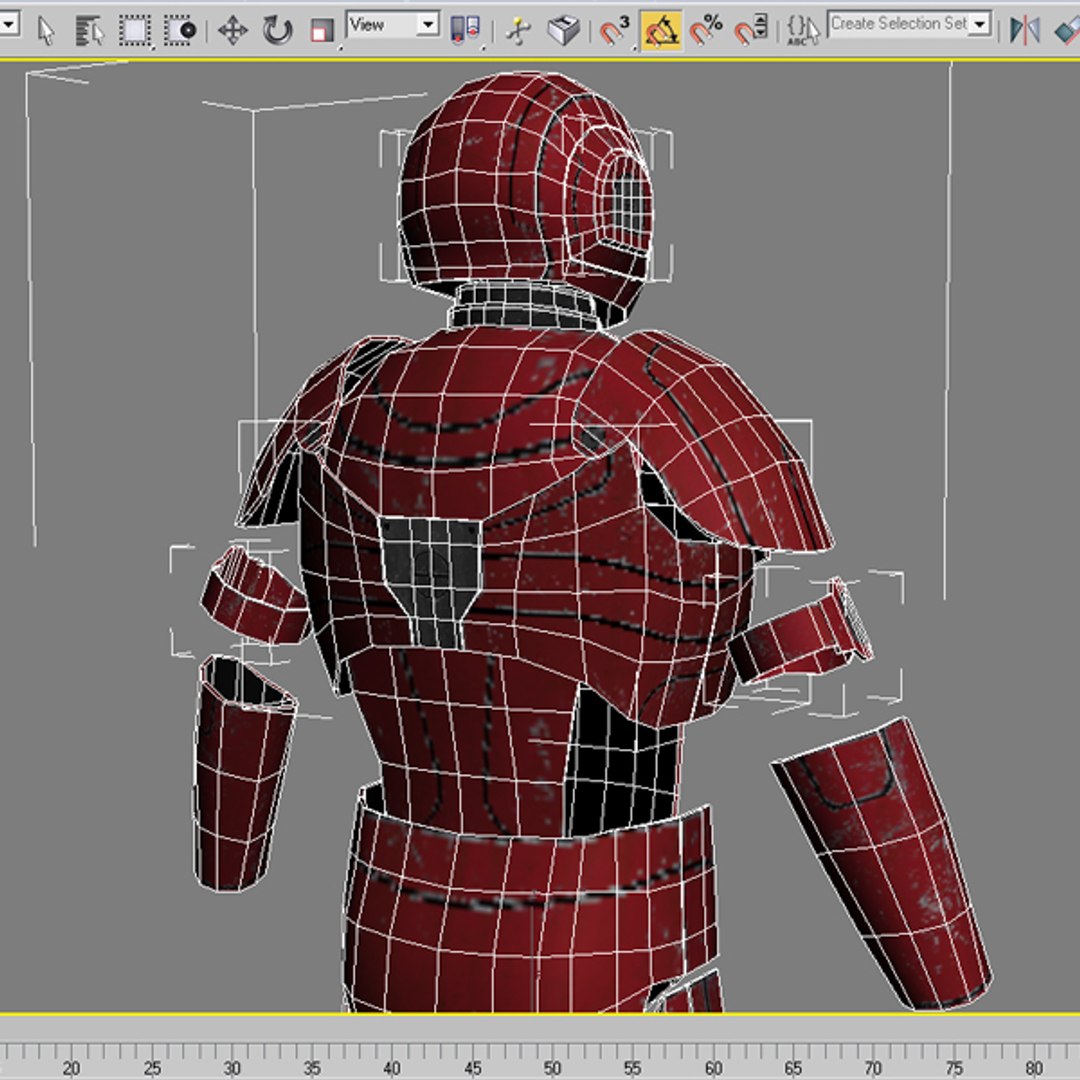Screen dimensions: 1080x1080
Task: Disable the highlighted Angle Snap toggle
Action: (x=661, y=31)
